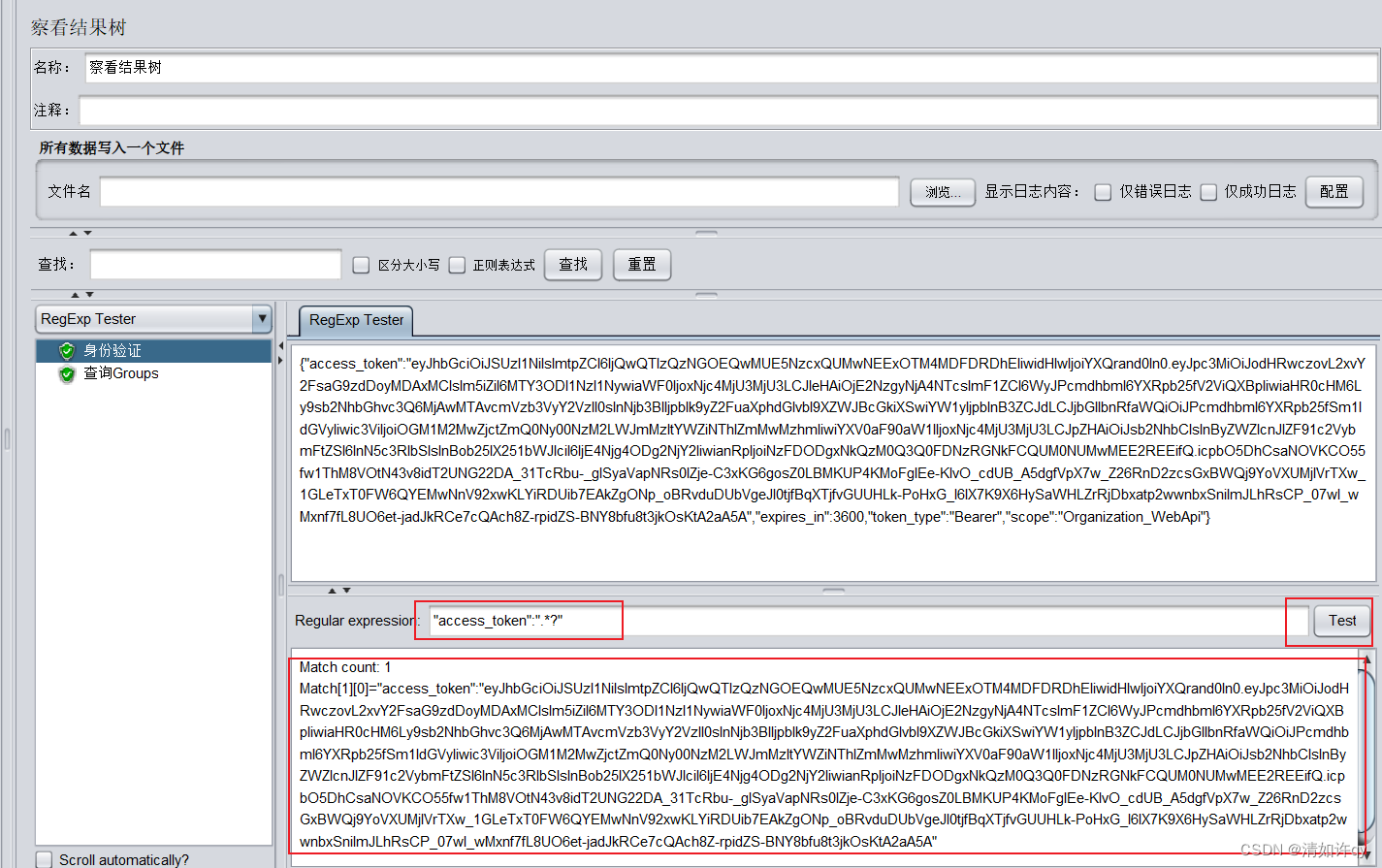Switch to the RegExp Tester tab

pos(356,320)
